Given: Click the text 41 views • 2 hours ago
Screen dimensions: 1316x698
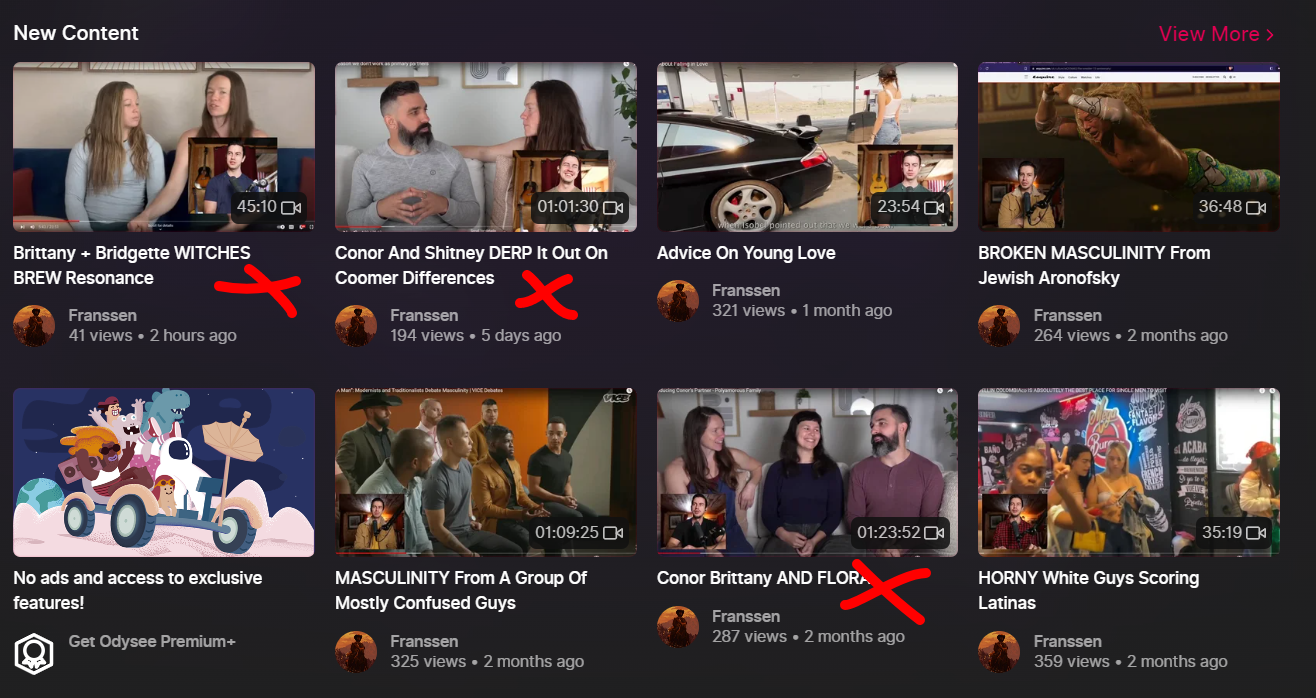Looking at the screenshot, I should [153, 335].
